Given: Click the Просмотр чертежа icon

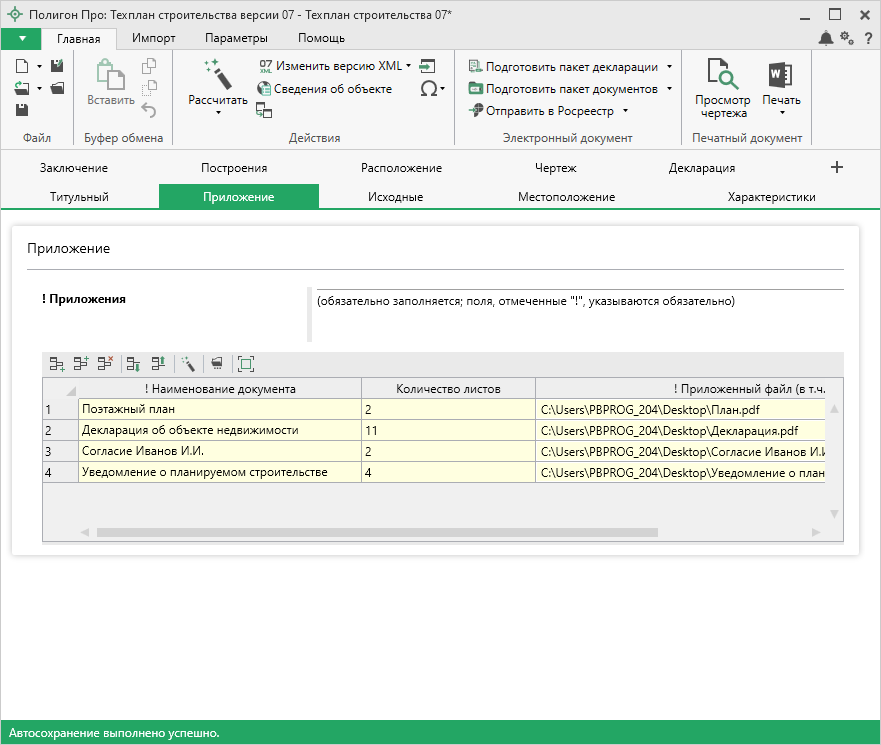Looking at the screenshot, I should tap(722, 75).
